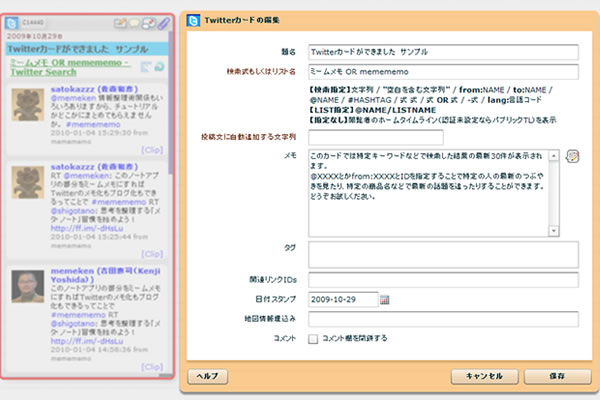Click the 検索式もしくはリスト名 search query field

click(x=442, y=71)
